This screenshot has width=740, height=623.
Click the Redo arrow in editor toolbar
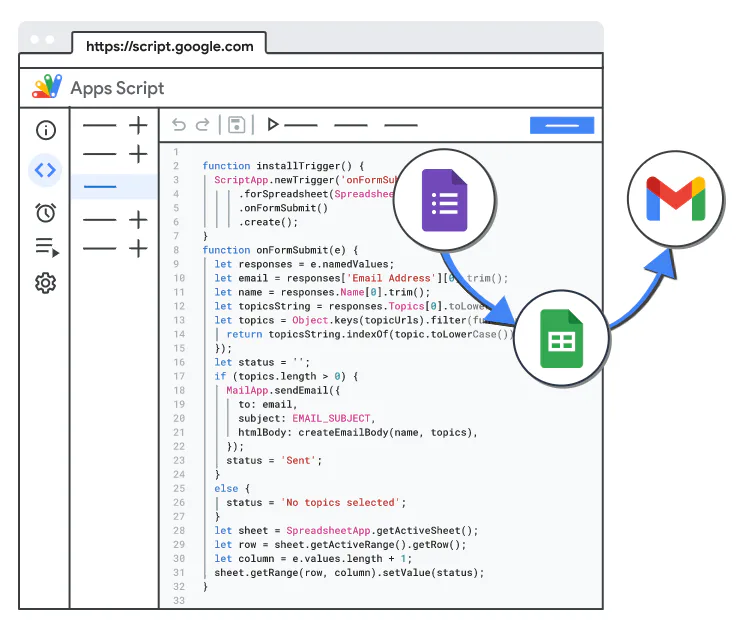point(202,125)
